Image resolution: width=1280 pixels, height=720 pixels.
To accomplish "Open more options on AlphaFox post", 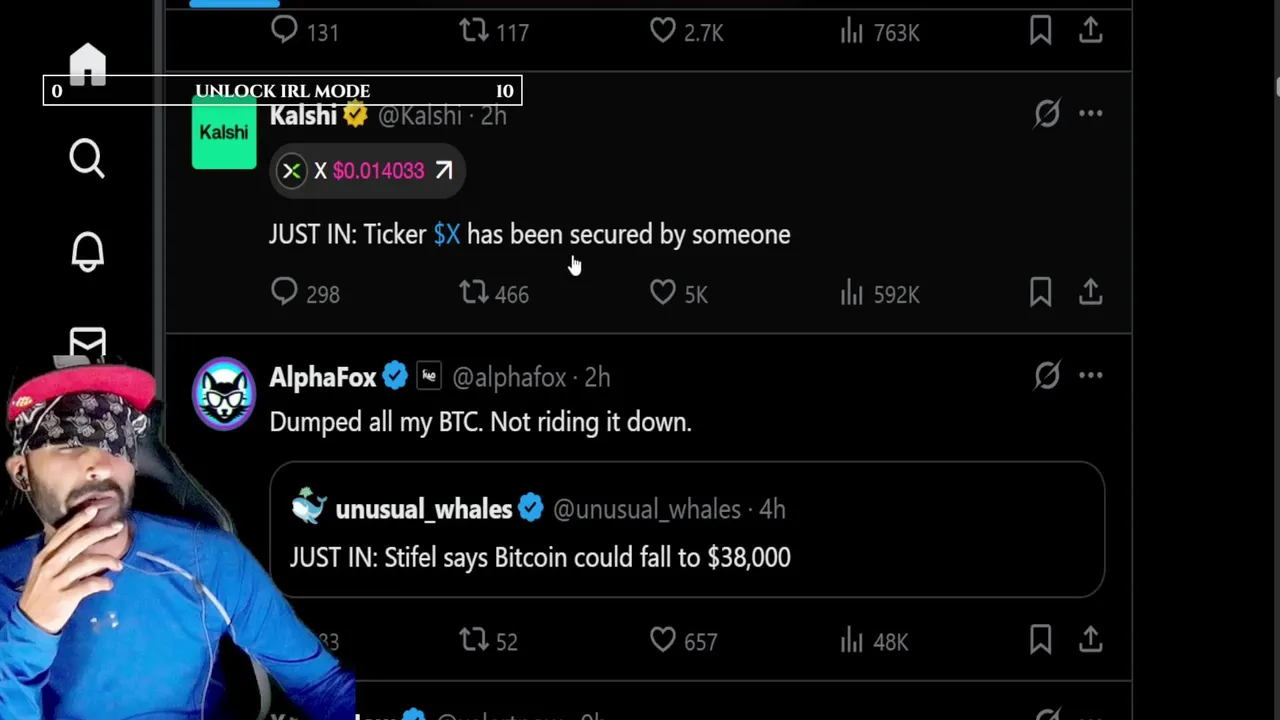I will pyautogui.click(x=1090, y=376).
